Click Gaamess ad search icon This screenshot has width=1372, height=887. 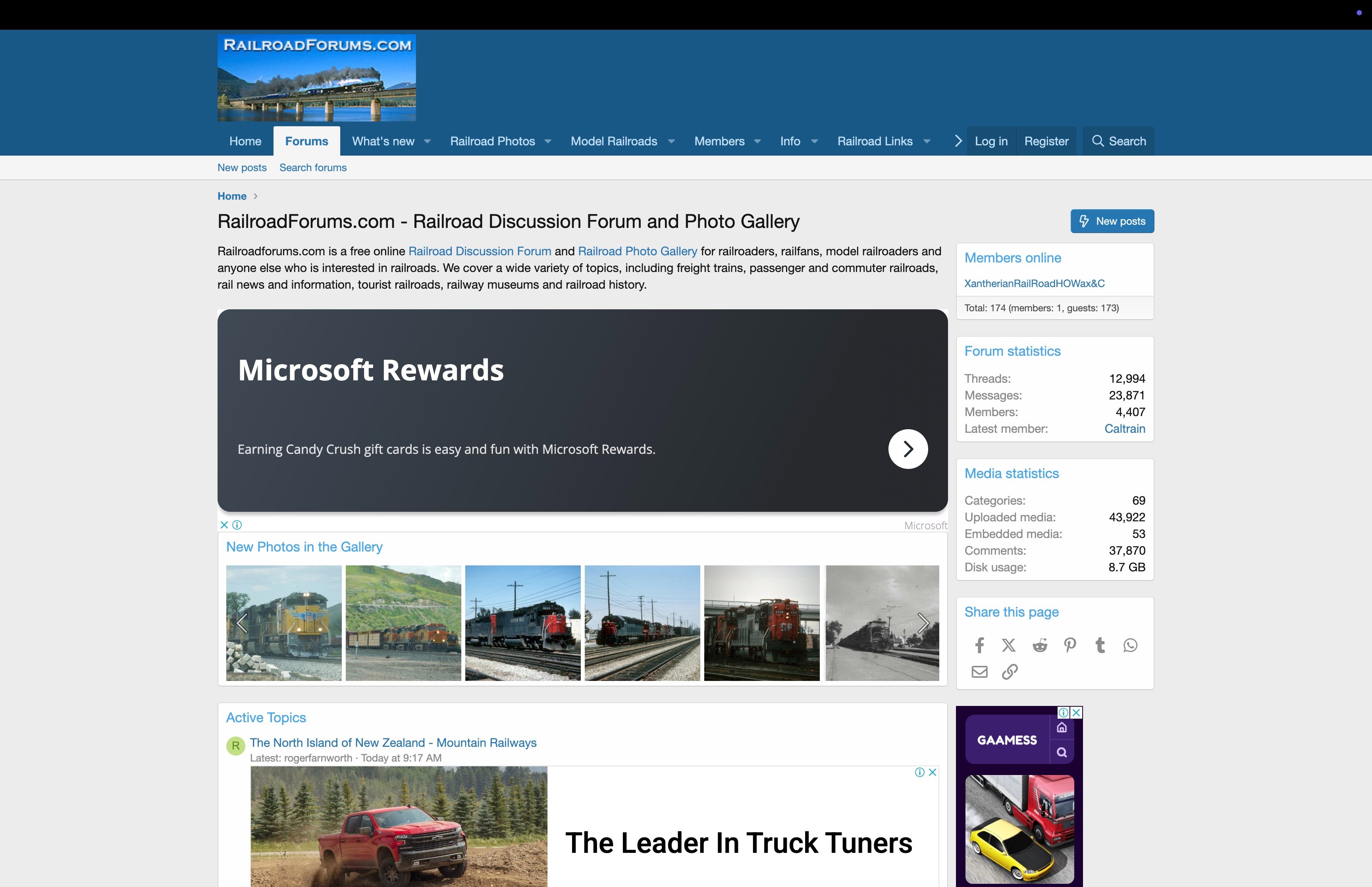pyautogui.click(x=1062, y=752)
